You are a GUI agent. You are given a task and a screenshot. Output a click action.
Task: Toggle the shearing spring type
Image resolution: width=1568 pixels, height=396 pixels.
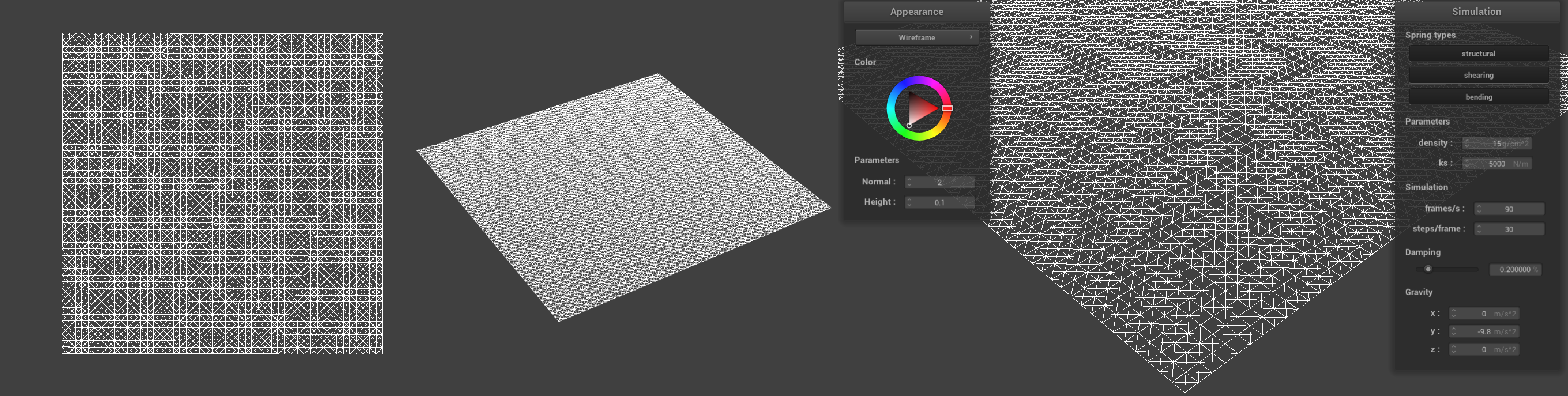(x=1478, y=75)
